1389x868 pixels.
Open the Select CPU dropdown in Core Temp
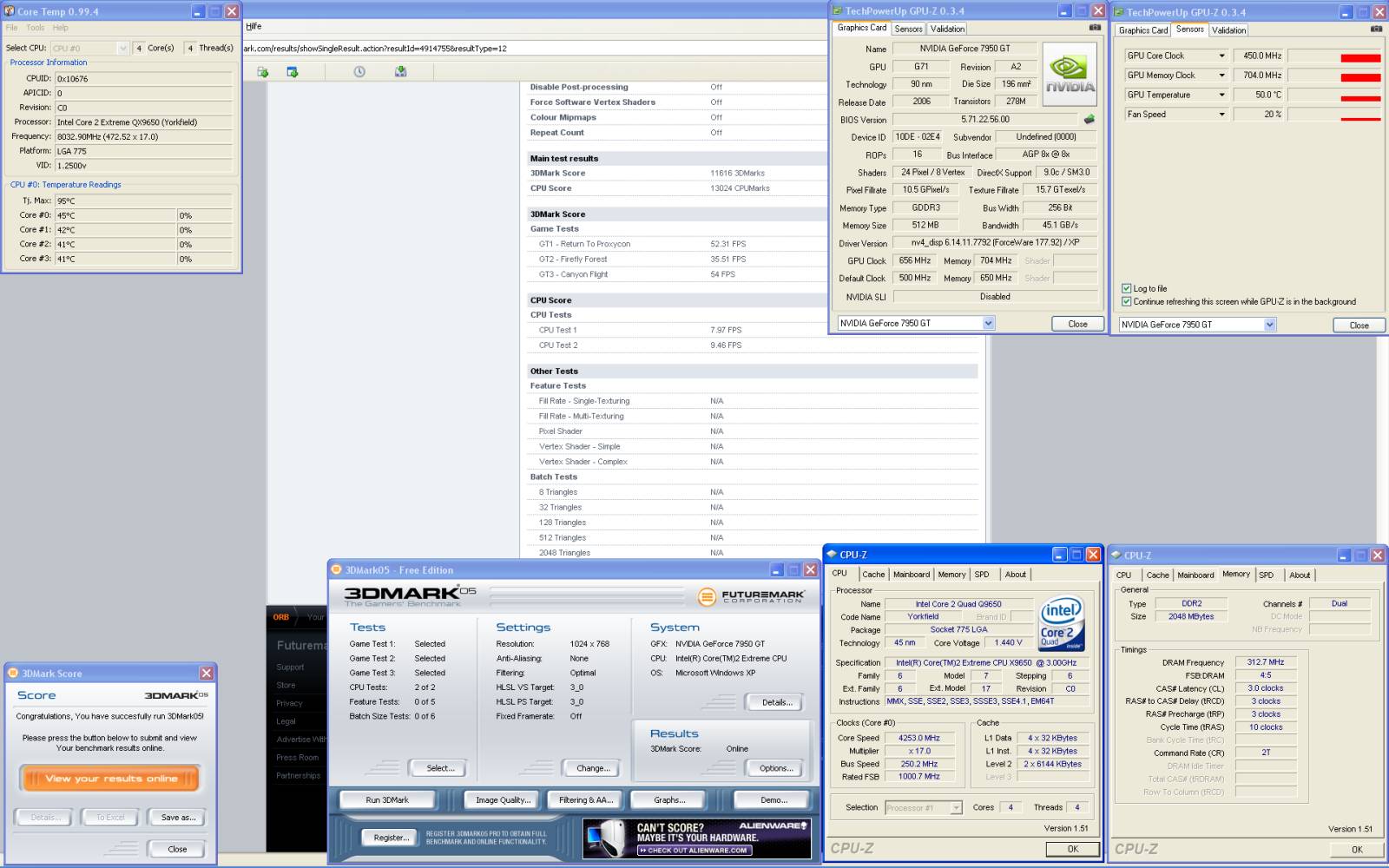click(x=122, y=48)
